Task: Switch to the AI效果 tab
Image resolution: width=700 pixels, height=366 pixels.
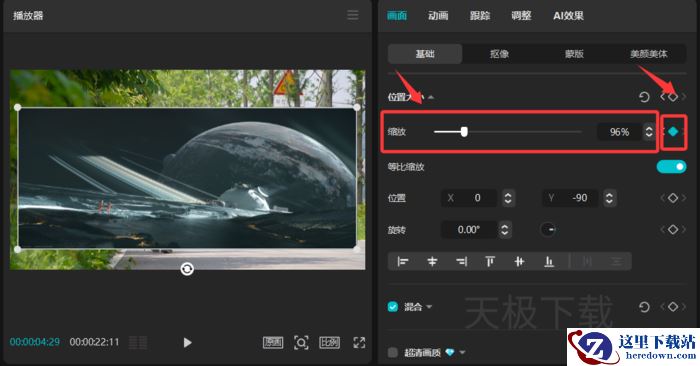Action: click(568, 16)
